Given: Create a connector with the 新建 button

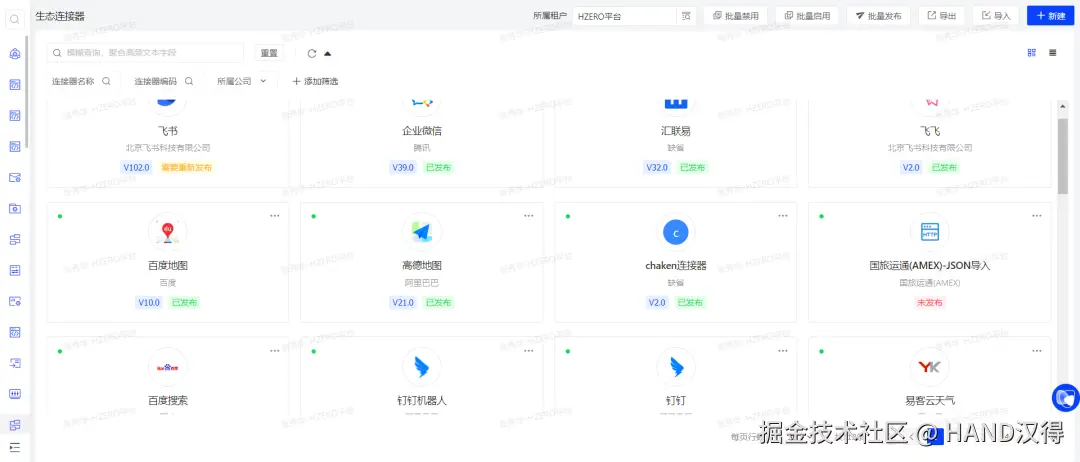Looking at the screenshot, I should point(1050,16).
